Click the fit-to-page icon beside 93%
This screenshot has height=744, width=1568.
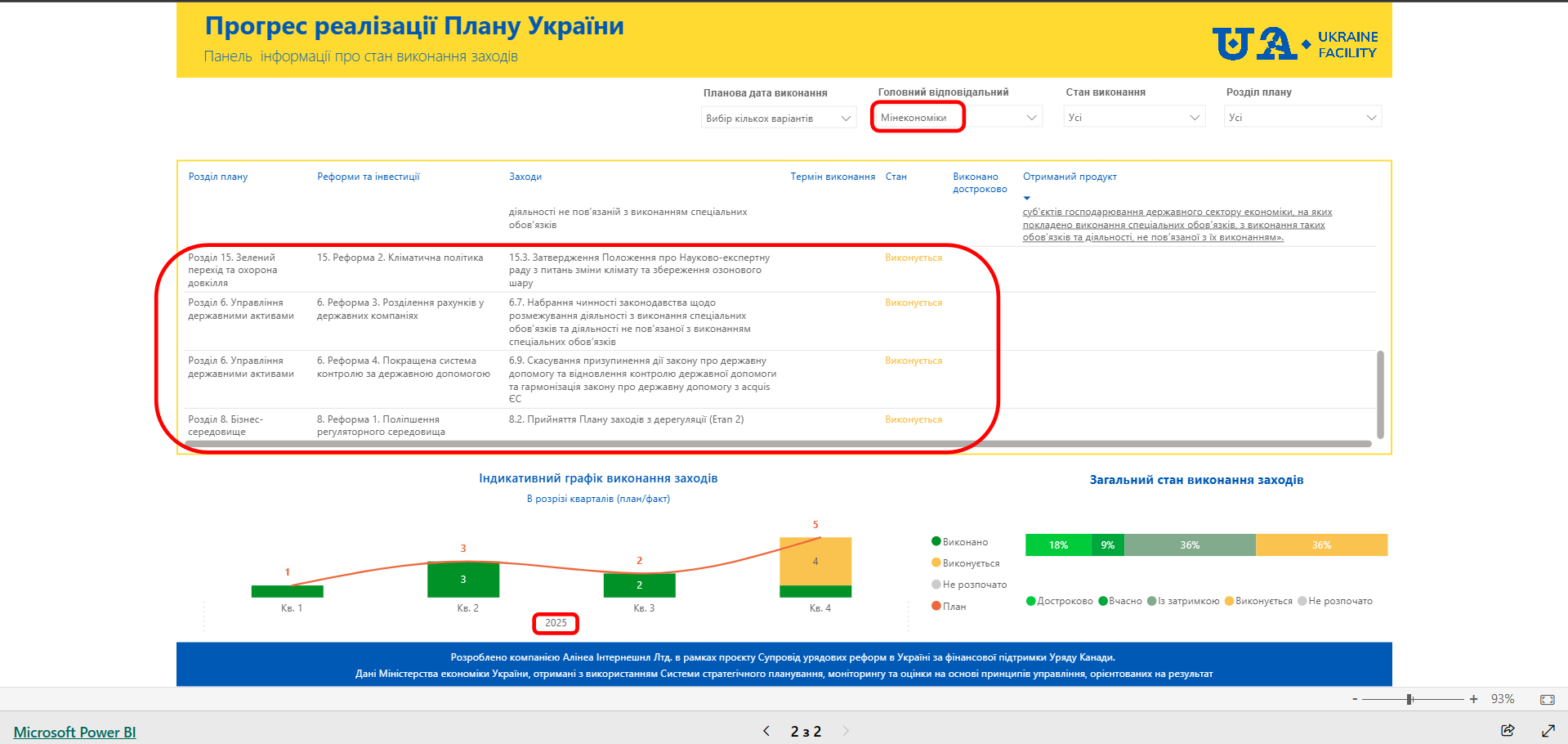[x=1547, y=699]
